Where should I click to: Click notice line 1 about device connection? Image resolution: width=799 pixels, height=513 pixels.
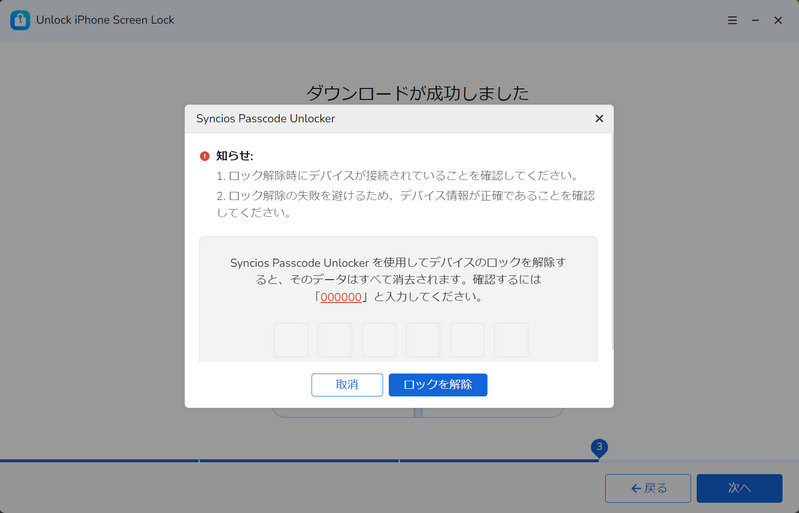click(398, 176)
